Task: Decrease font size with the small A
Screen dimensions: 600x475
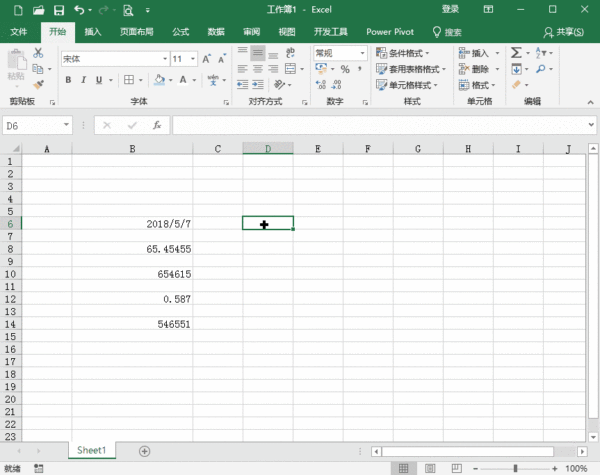Action: (x=222, y=59)
